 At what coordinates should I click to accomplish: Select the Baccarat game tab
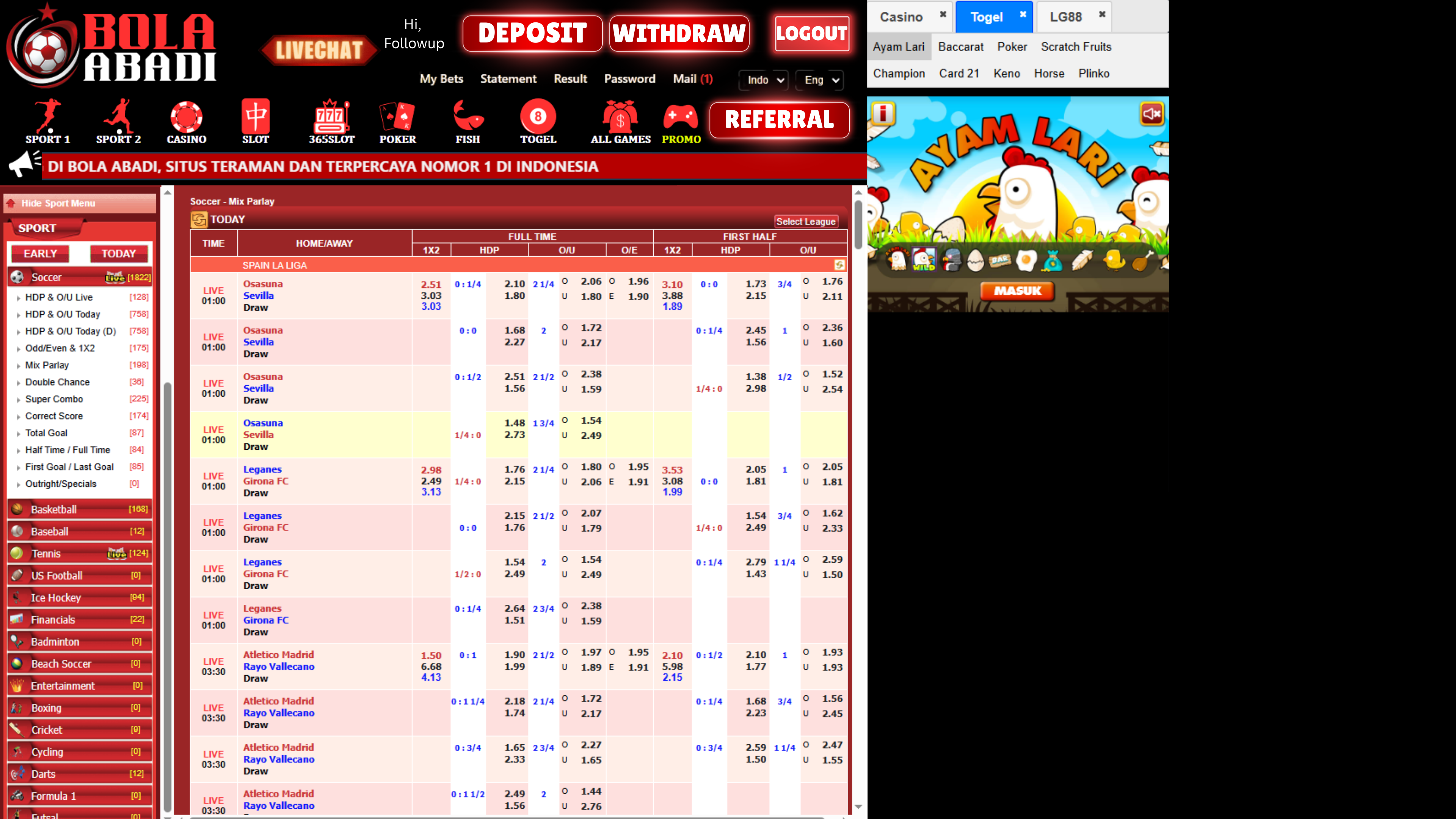pos(961,47)
